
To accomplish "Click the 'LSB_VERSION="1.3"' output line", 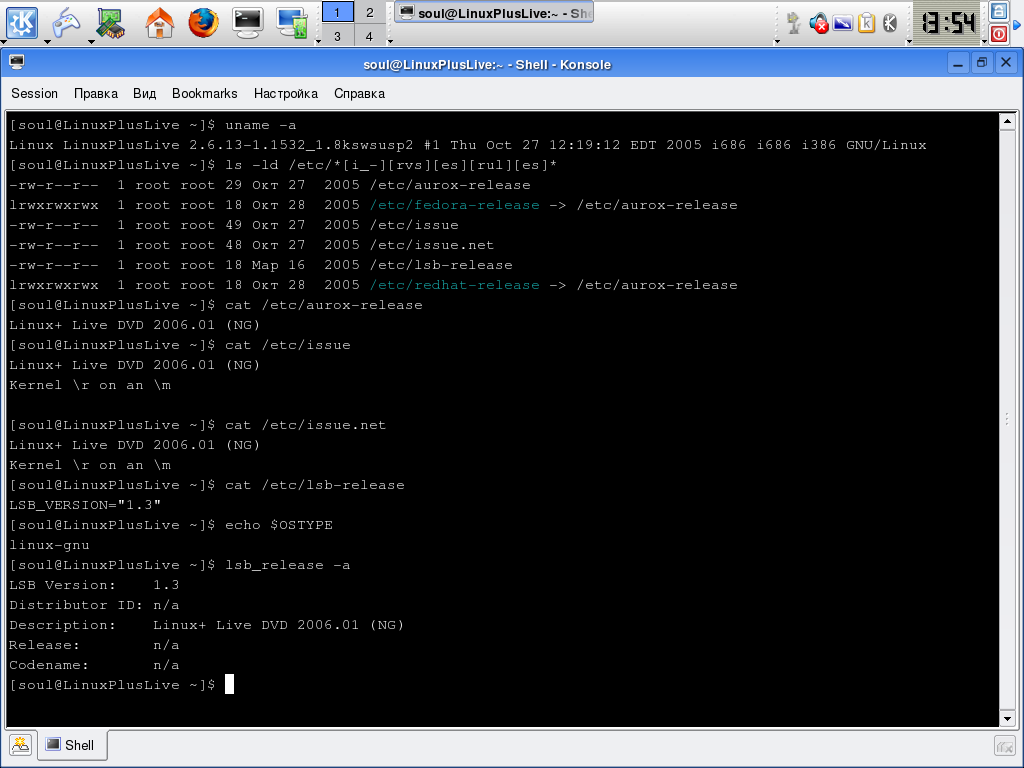I will pyautogui.click(x=85, y=505).
